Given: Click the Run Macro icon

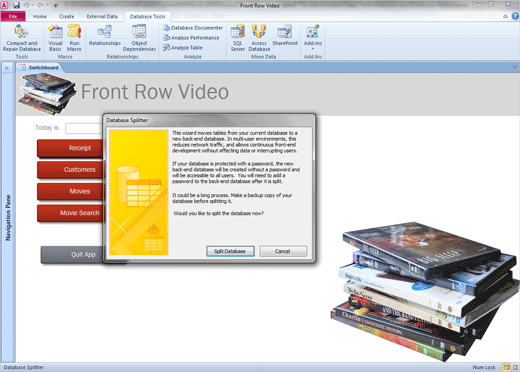Looking at the screenshot, I should (x=74, y=38).
